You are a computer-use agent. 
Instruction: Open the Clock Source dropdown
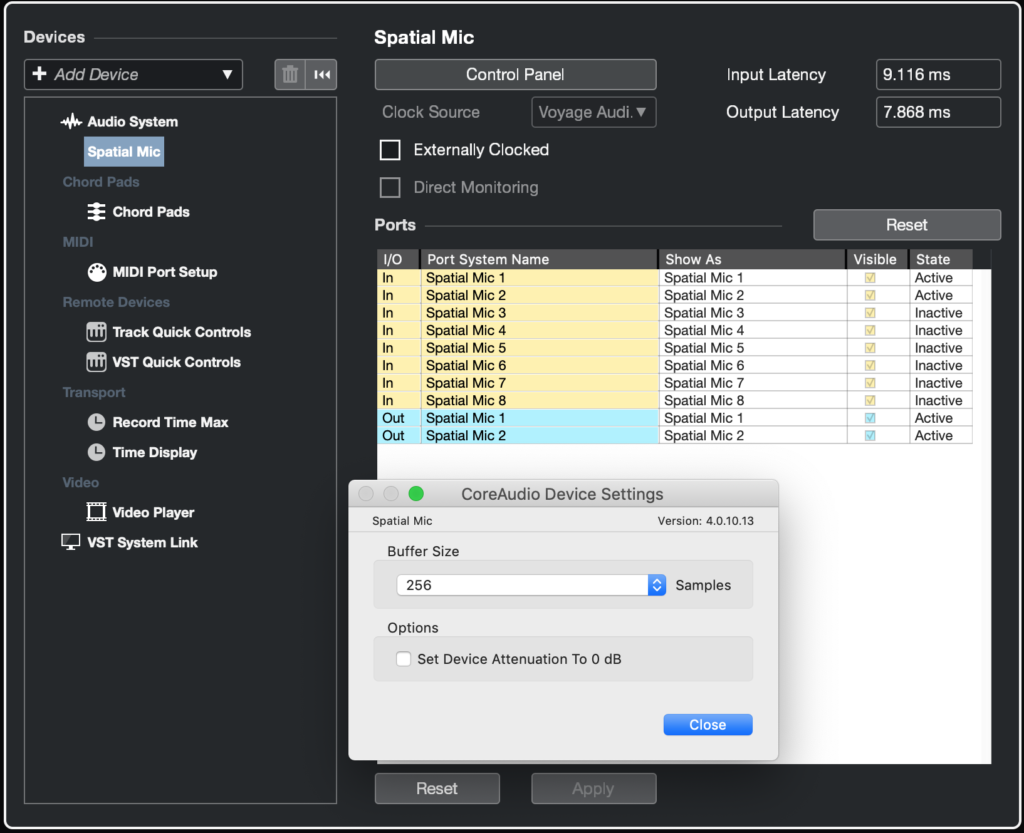594,112
